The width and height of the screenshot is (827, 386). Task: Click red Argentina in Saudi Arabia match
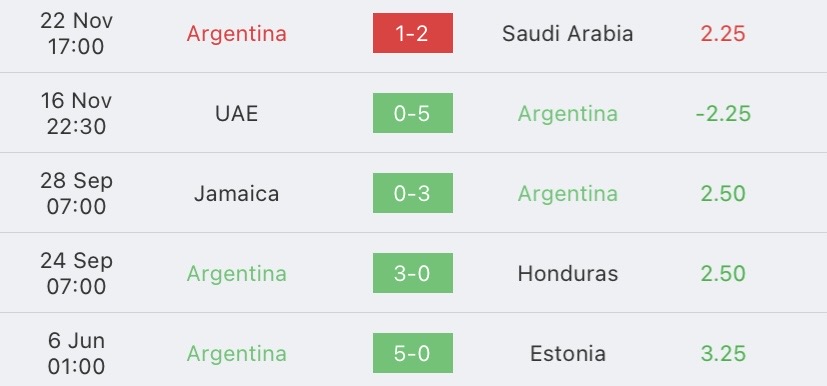236,34
